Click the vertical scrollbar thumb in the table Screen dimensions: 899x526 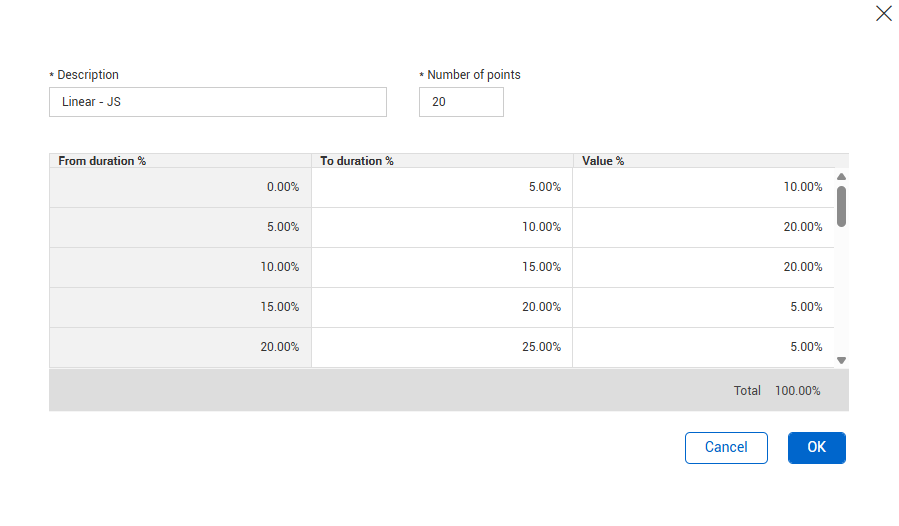point(841,206)
